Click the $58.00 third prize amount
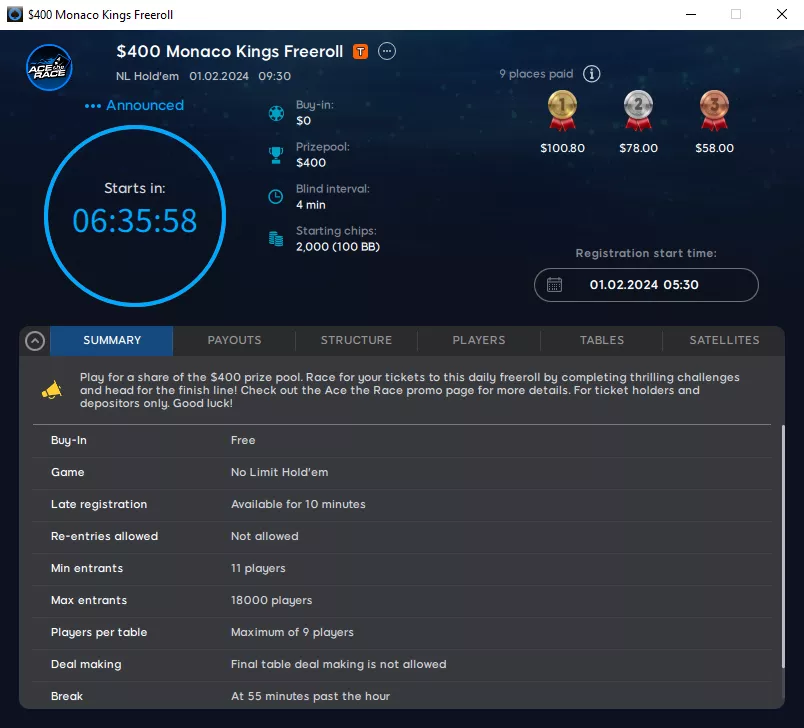 coord(714,148)
